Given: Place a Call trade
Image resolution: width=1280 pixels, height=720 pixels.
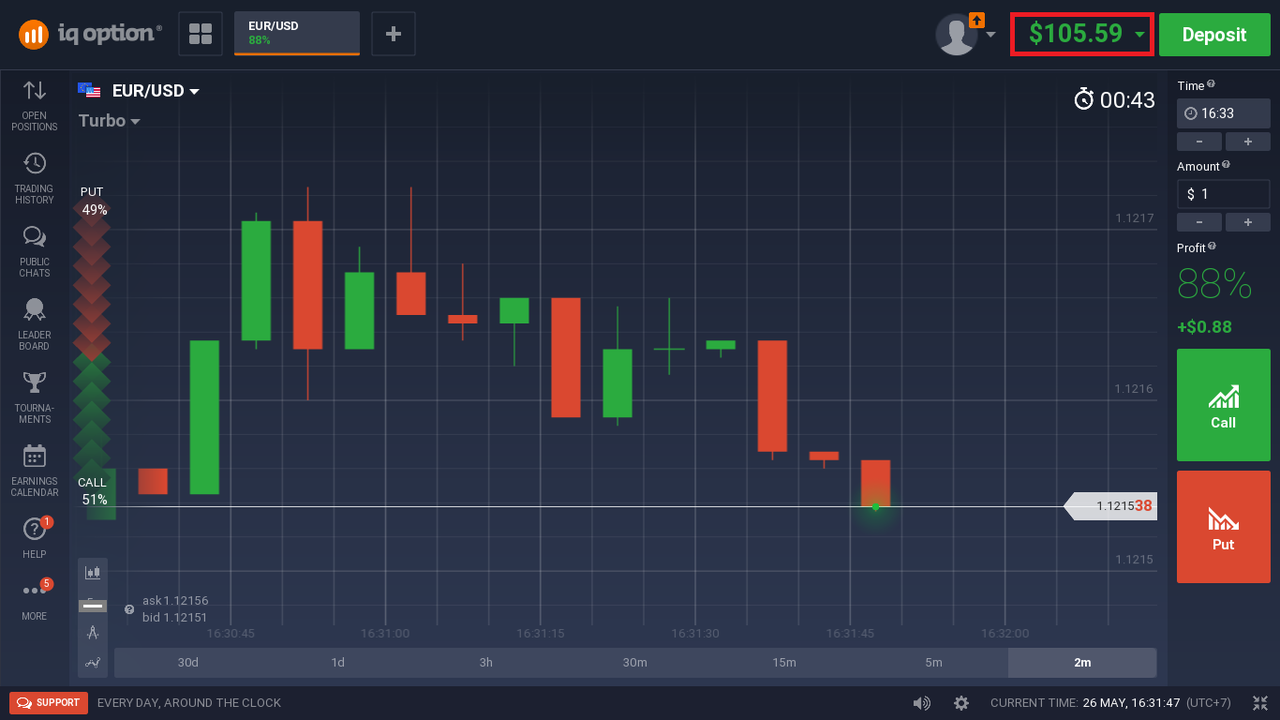Looking at the screenshot, I should coord(1223,405).
